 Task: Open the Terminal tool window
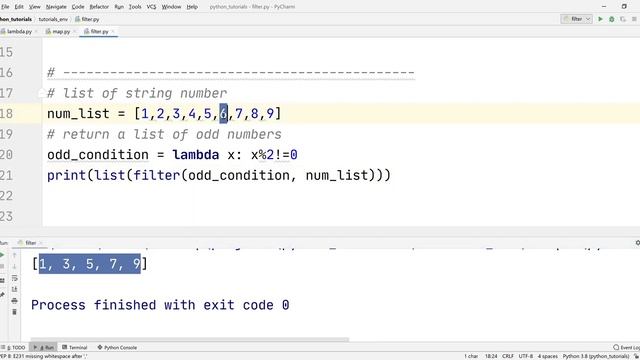pyautogui.click(x=75, y=347)
